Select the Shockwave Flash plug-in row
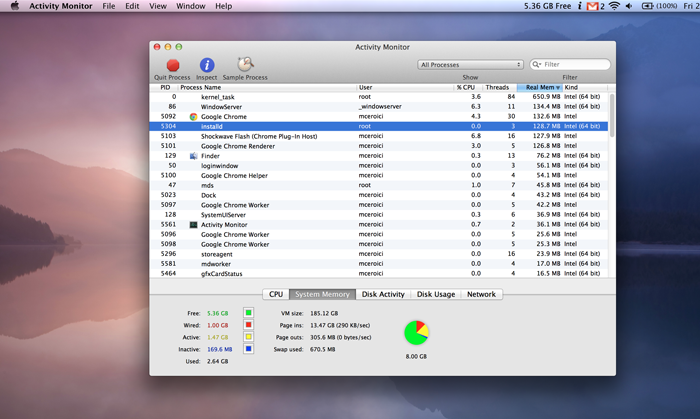Image resolution: width=700 pixels, height=419 pixels. (x=379, y=136)
